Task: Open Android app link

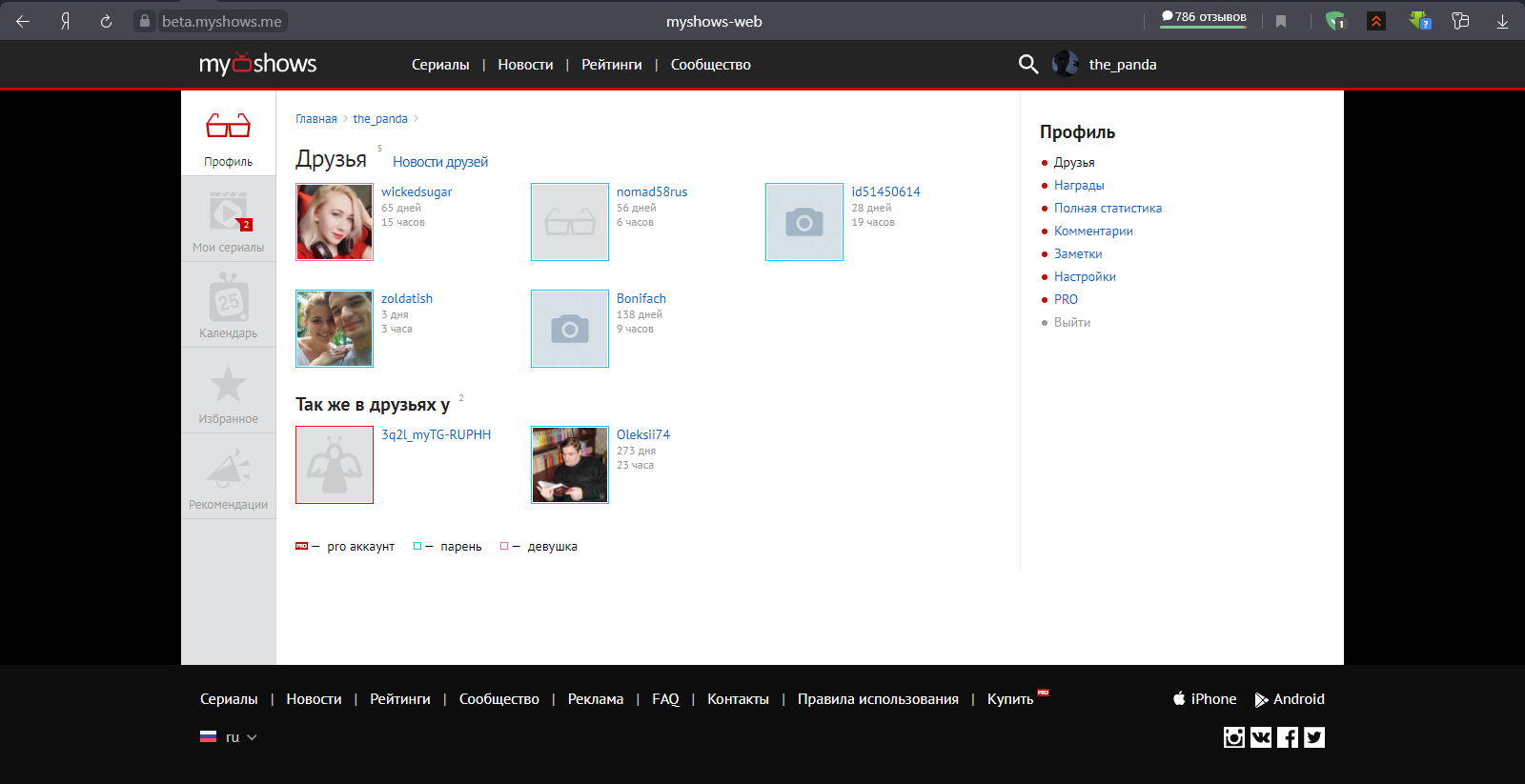Action: click(1290, 699)
